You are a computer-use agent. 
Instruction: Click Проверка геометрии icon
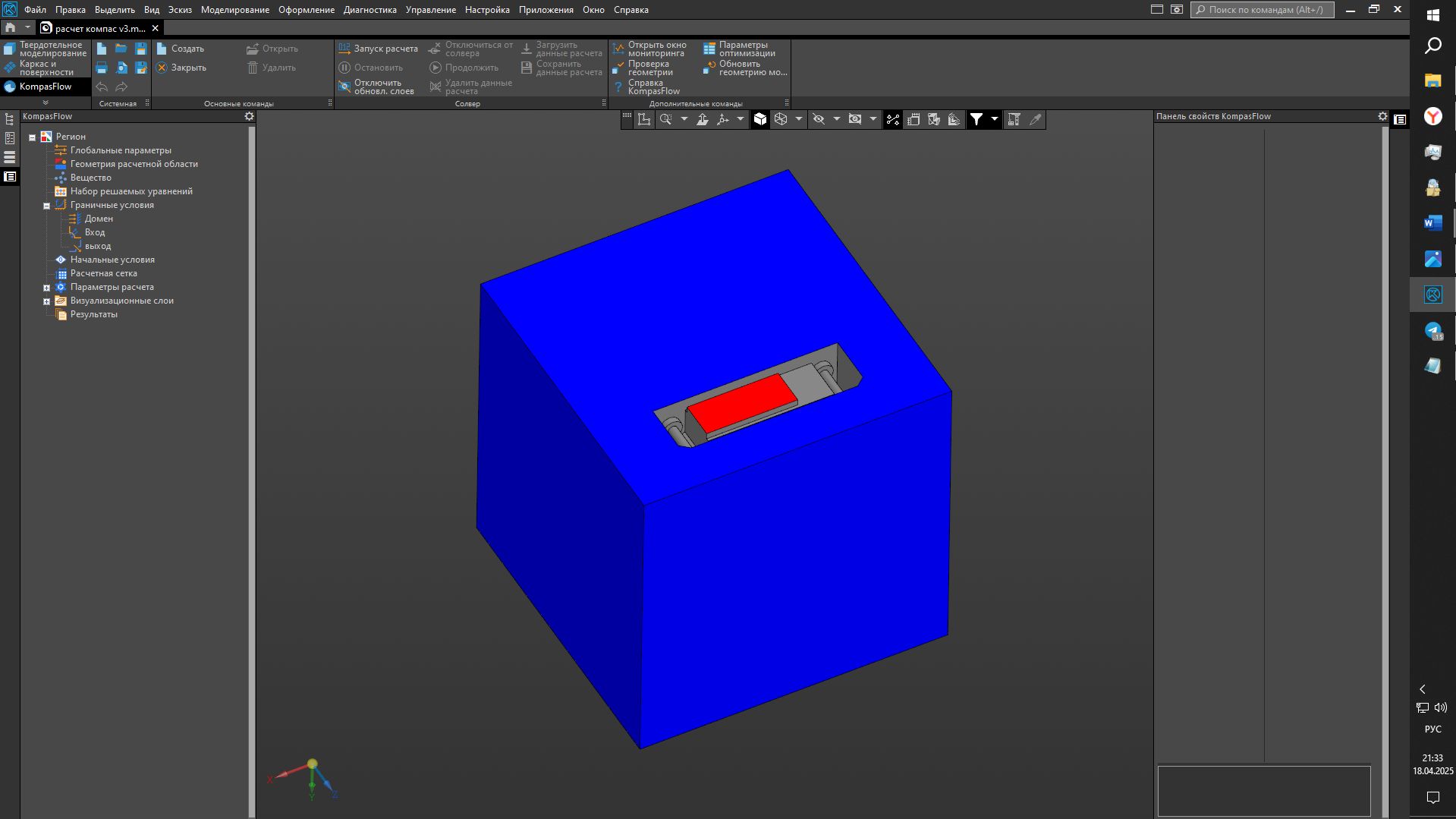(x=618, y=68)
